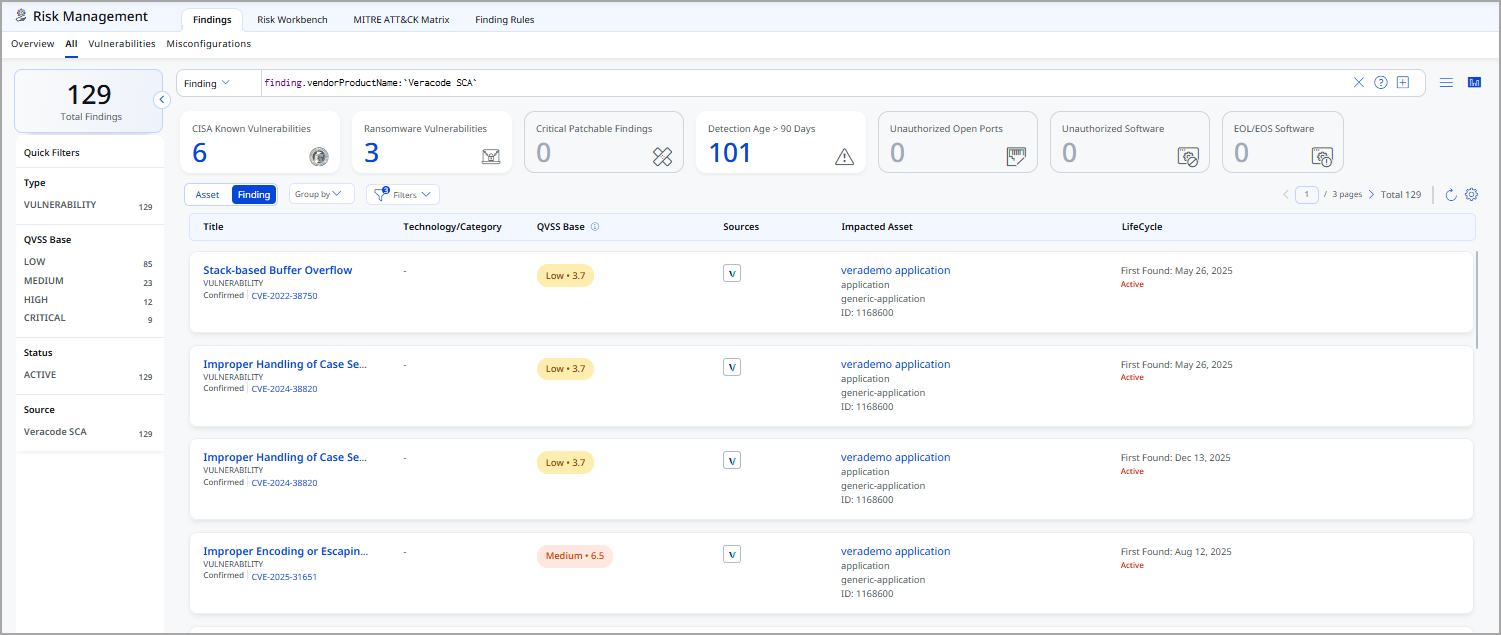Refresh the findings list
This screenshot has width=1501, height=635.
[1451, 195]
